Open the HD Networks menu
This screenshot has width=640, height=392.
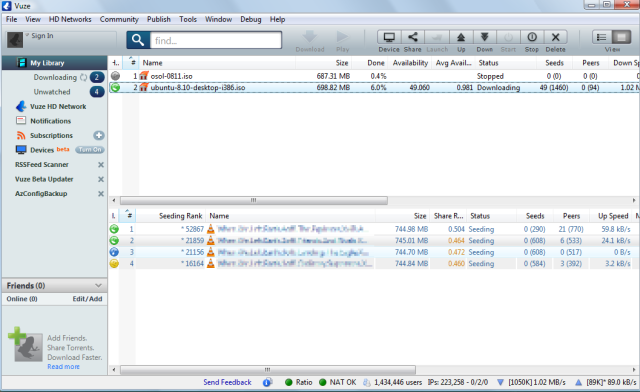[70, 19]
